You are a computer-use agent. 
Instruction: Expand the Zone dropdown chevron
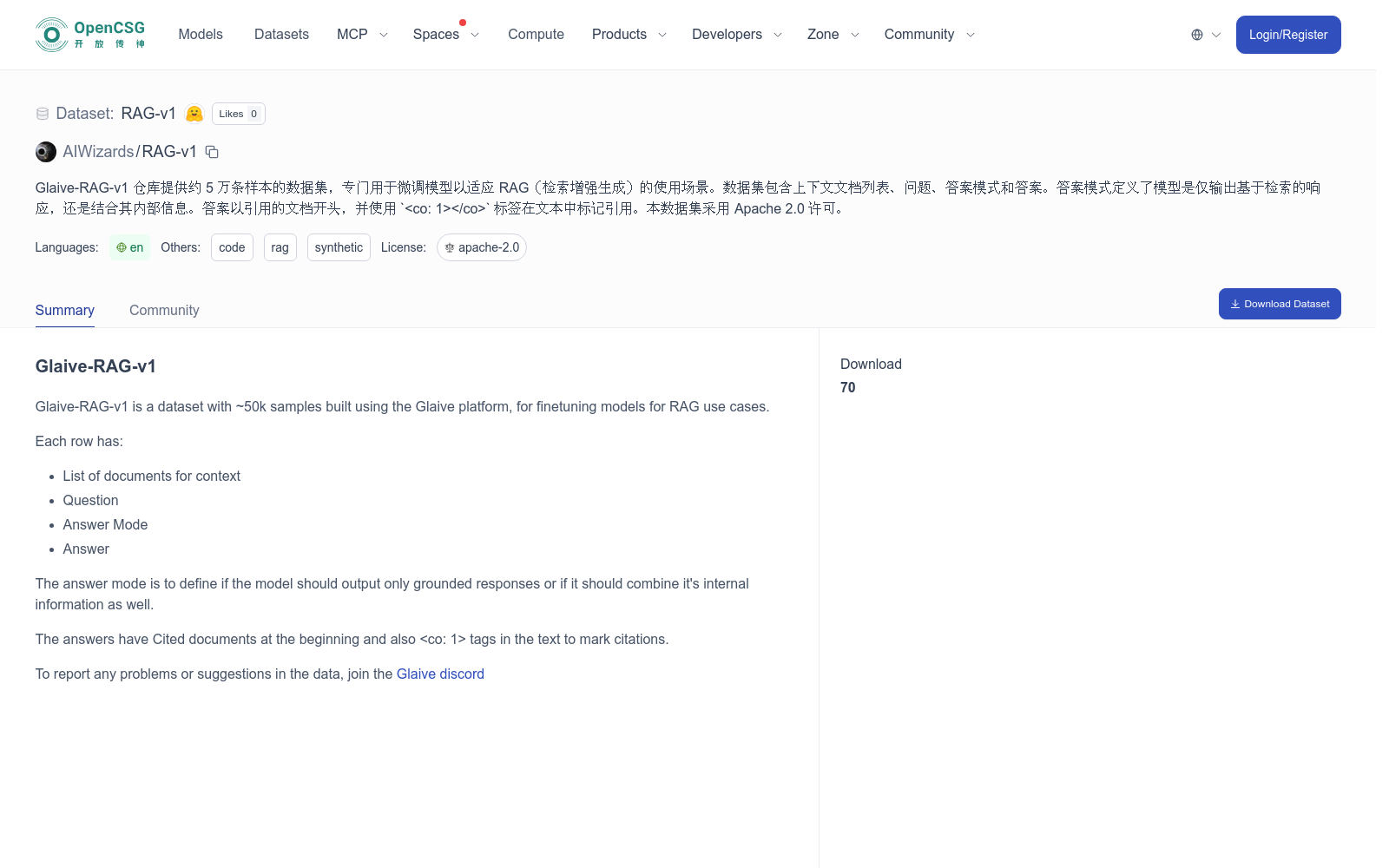click(x=855, y=35)
